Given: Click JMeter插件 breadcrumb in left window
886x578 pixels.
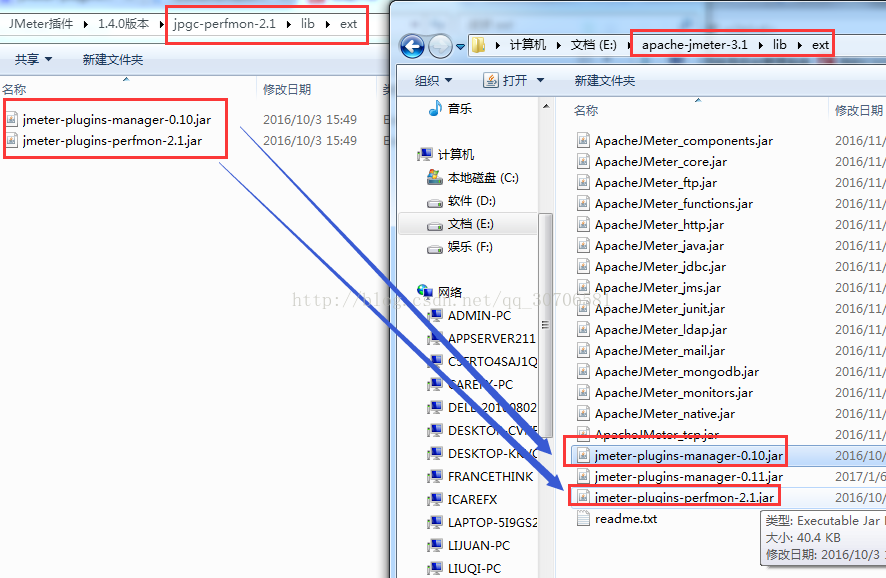Looking at the screenshot, I should point(41,24).
